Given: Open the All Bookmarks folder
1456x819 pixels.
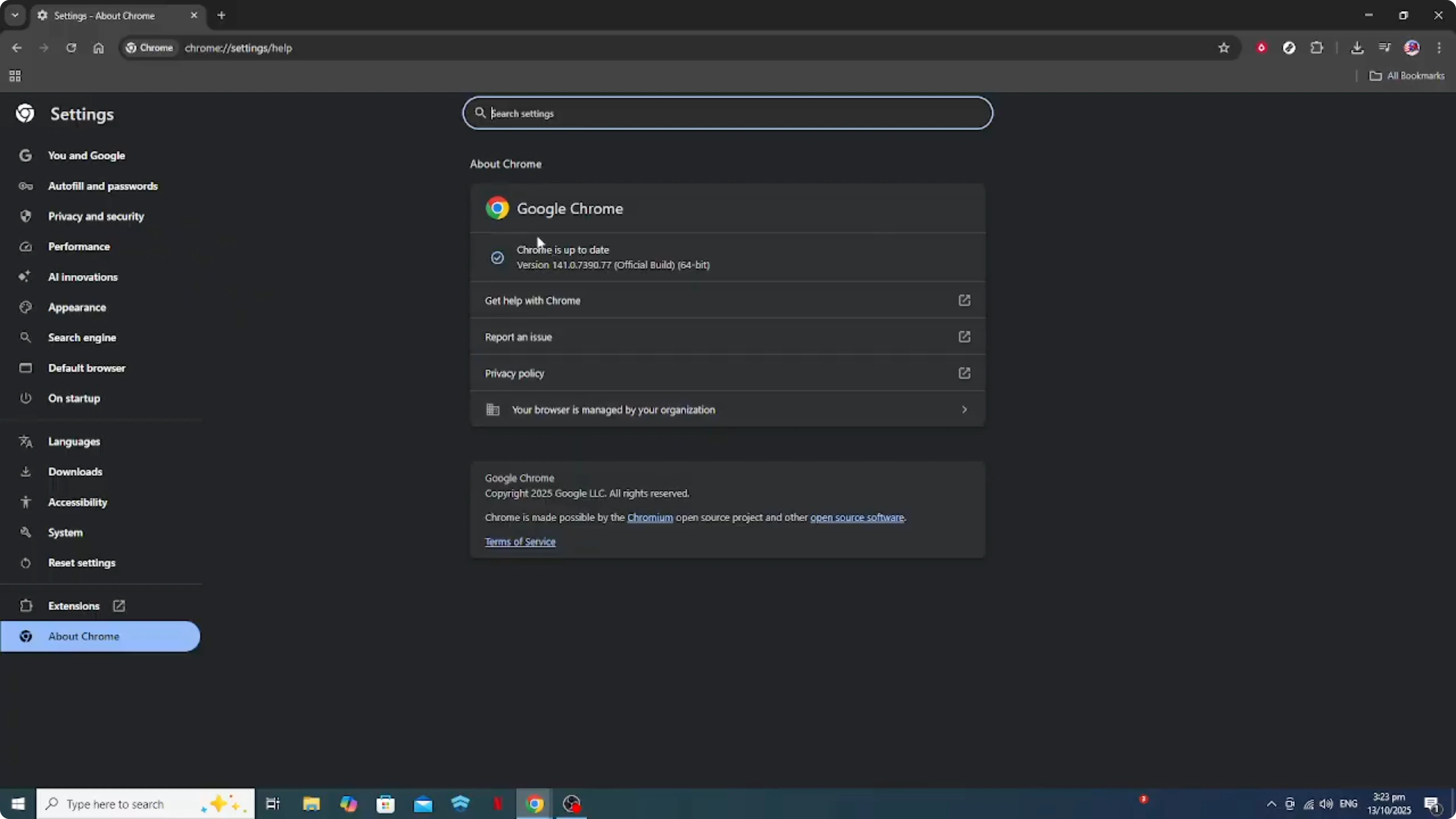Looking at the screenshot, I should pyautogui.click(x=1406, y=76).
